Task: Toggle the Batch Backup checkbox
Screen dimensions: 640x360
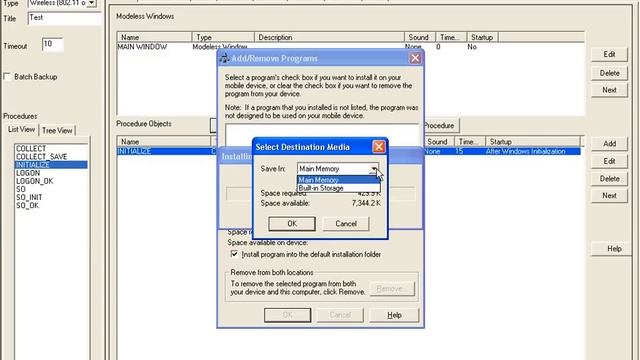Action: [7, 77]
